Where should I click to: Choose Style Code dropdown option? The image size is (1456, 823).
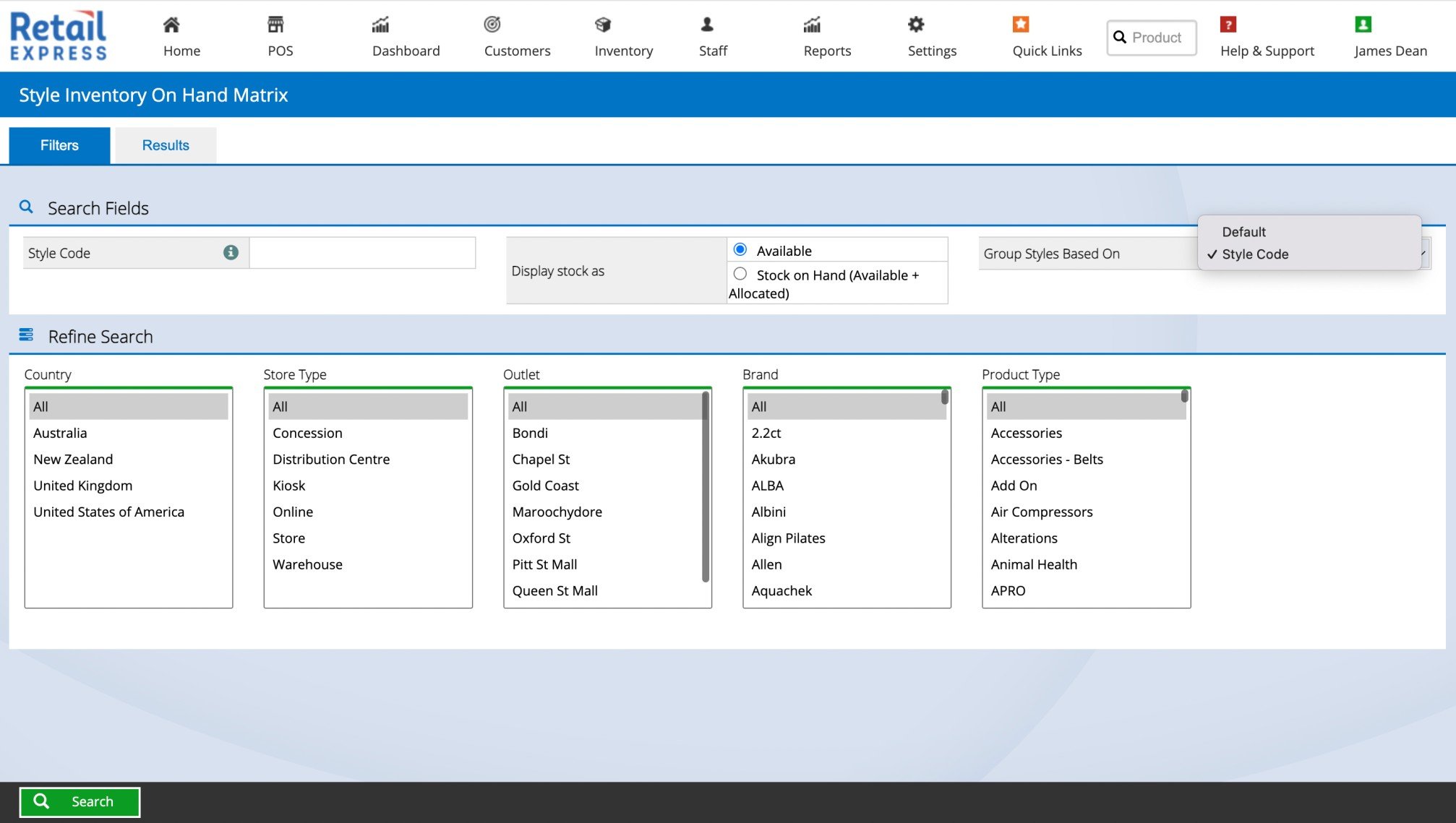(x=1255, y=254)
